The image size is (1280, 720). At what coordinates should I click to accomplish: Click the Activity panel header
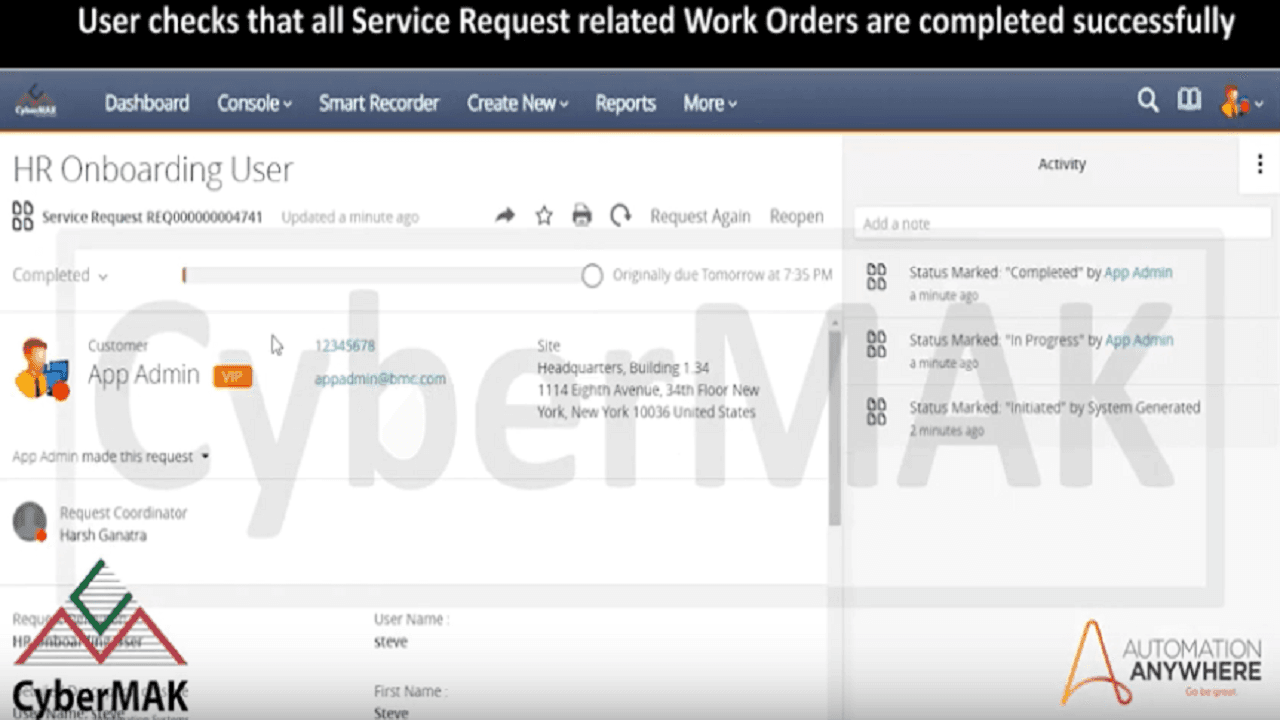click(1061, 164)
